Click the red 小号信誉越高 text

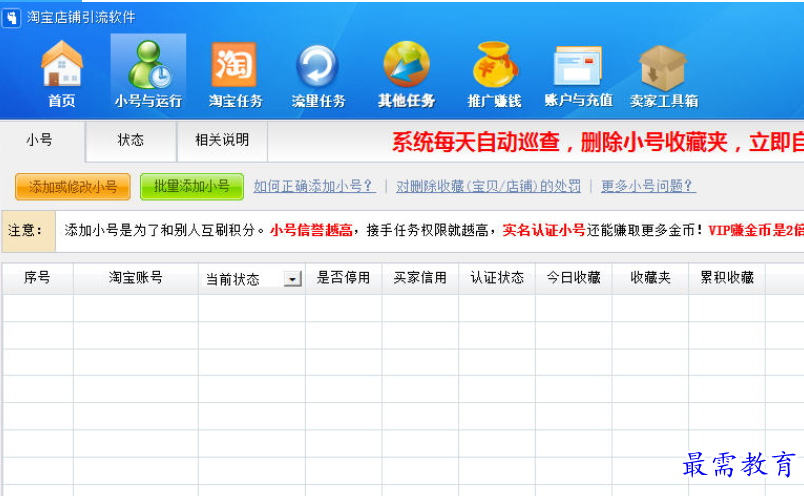(x=311, y=230)
